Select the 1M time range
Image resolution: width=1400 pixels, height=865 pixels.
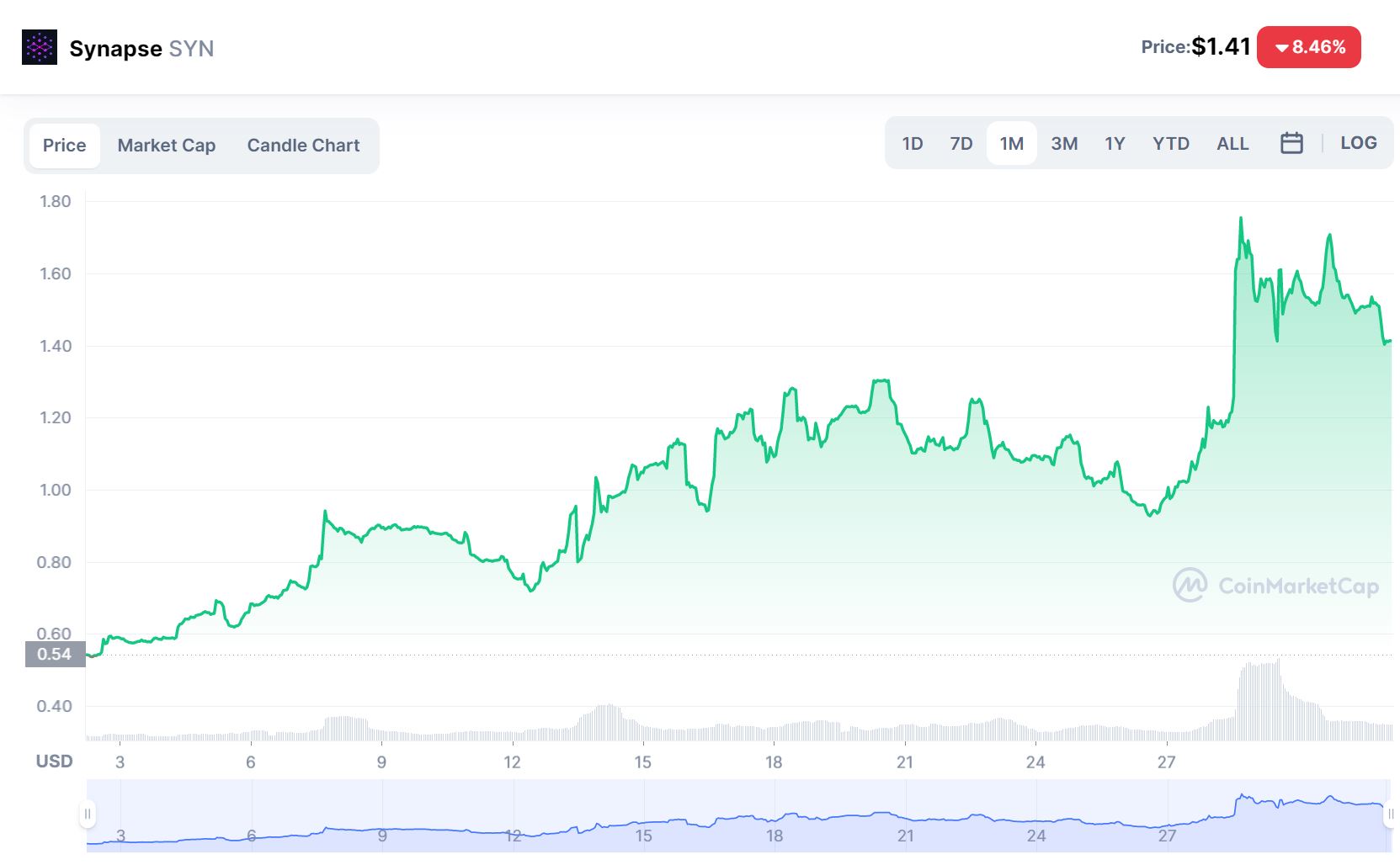coord(1012,144)
